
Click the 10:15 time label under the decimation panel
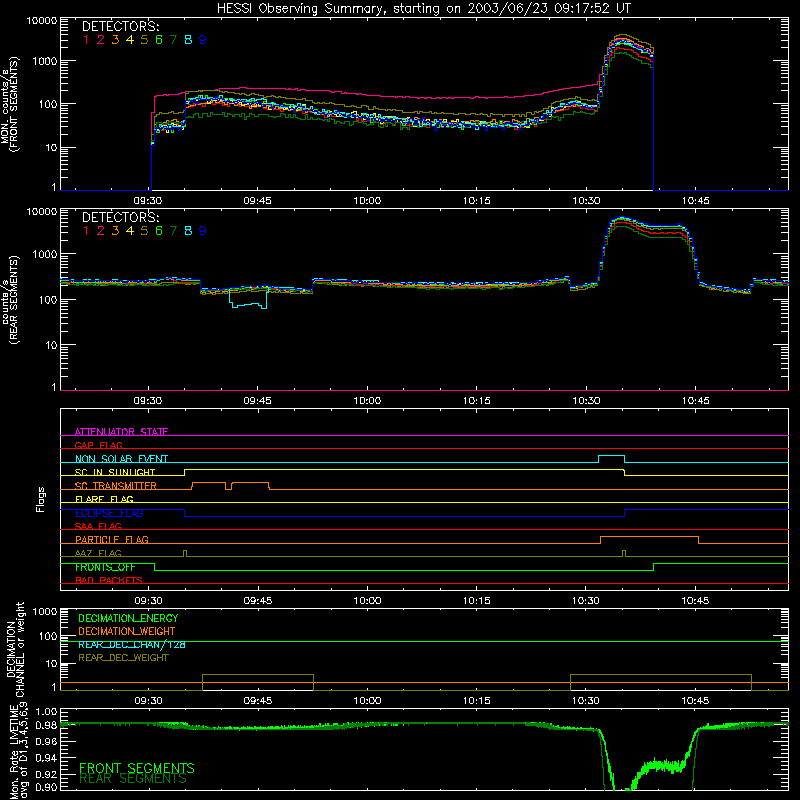click(477, 701)
